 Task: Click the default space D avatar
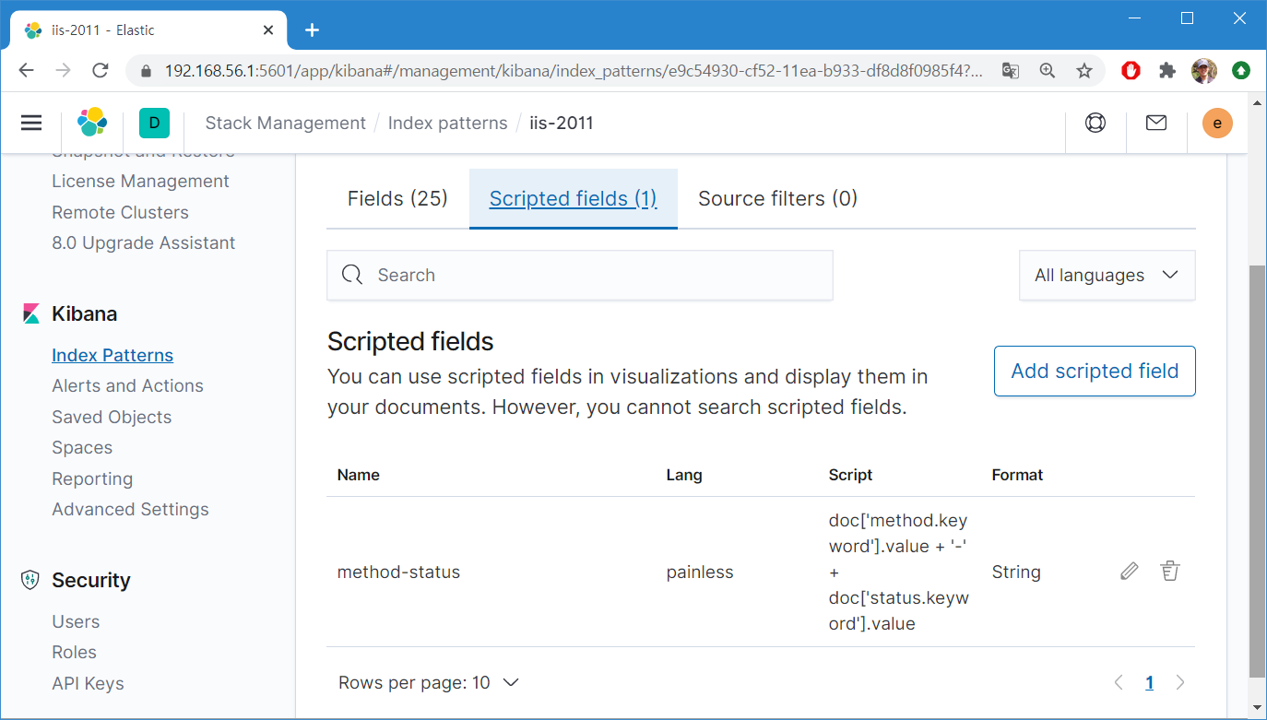point(154,123)
